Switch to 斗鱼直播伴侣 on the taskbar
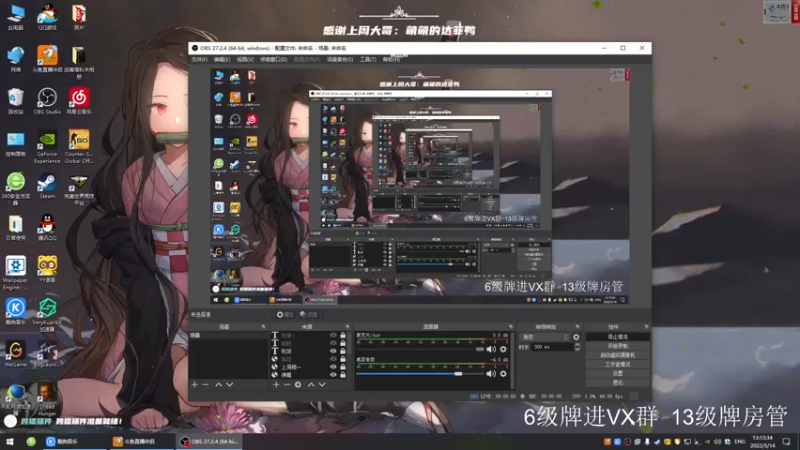 140,441
